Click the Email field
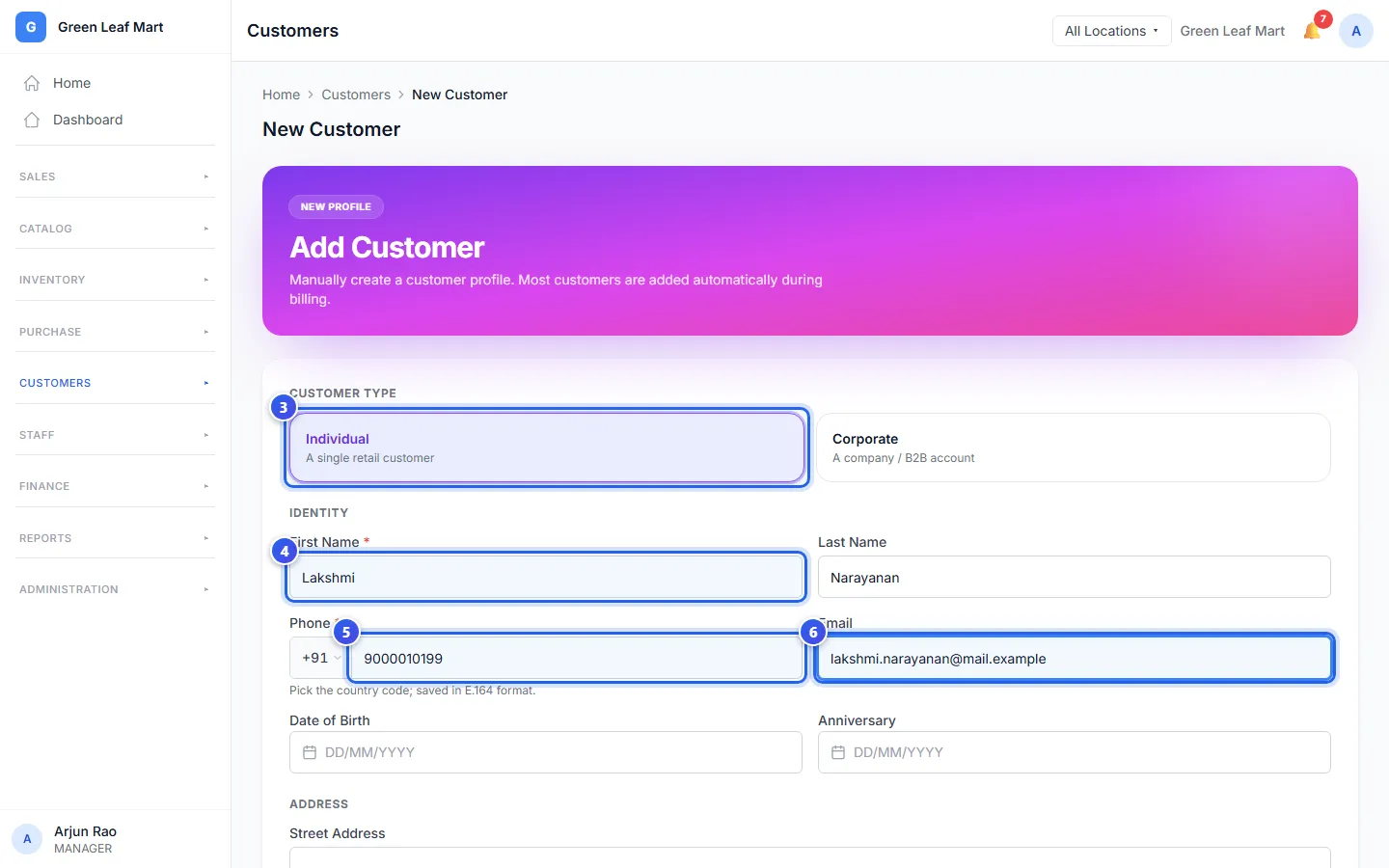 (1075, 658)
